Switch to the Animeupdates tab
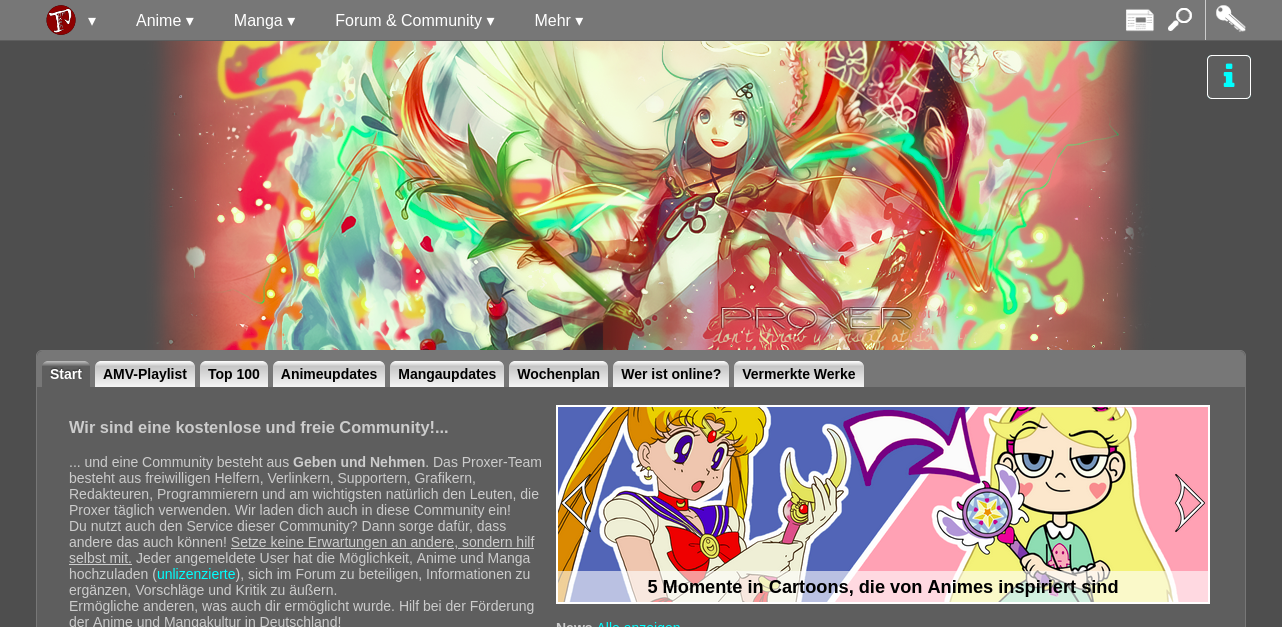 329,374
